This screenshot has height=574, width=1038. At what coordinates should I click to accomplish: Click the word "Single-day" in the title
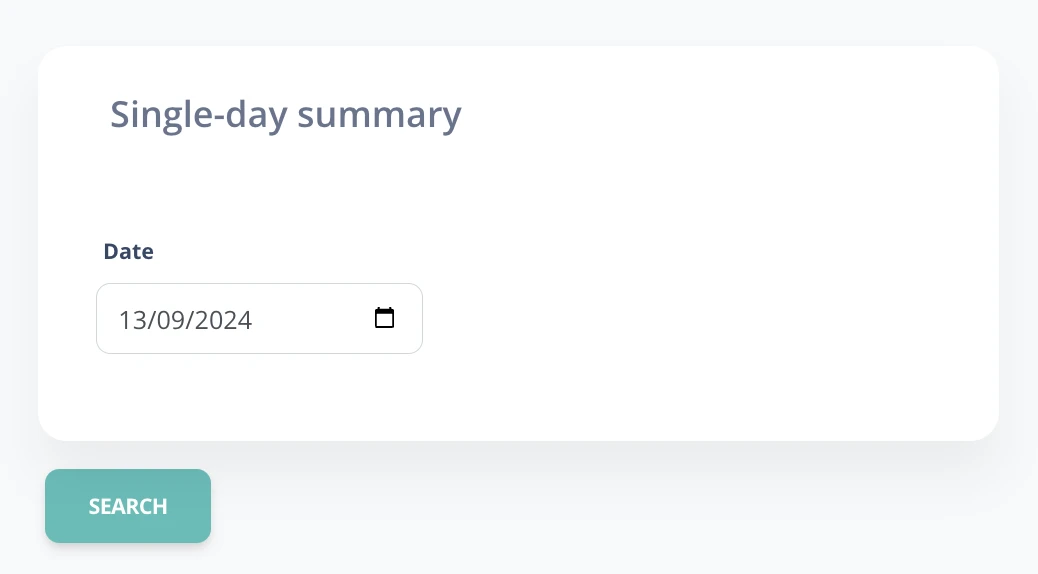tap(199, 115)
